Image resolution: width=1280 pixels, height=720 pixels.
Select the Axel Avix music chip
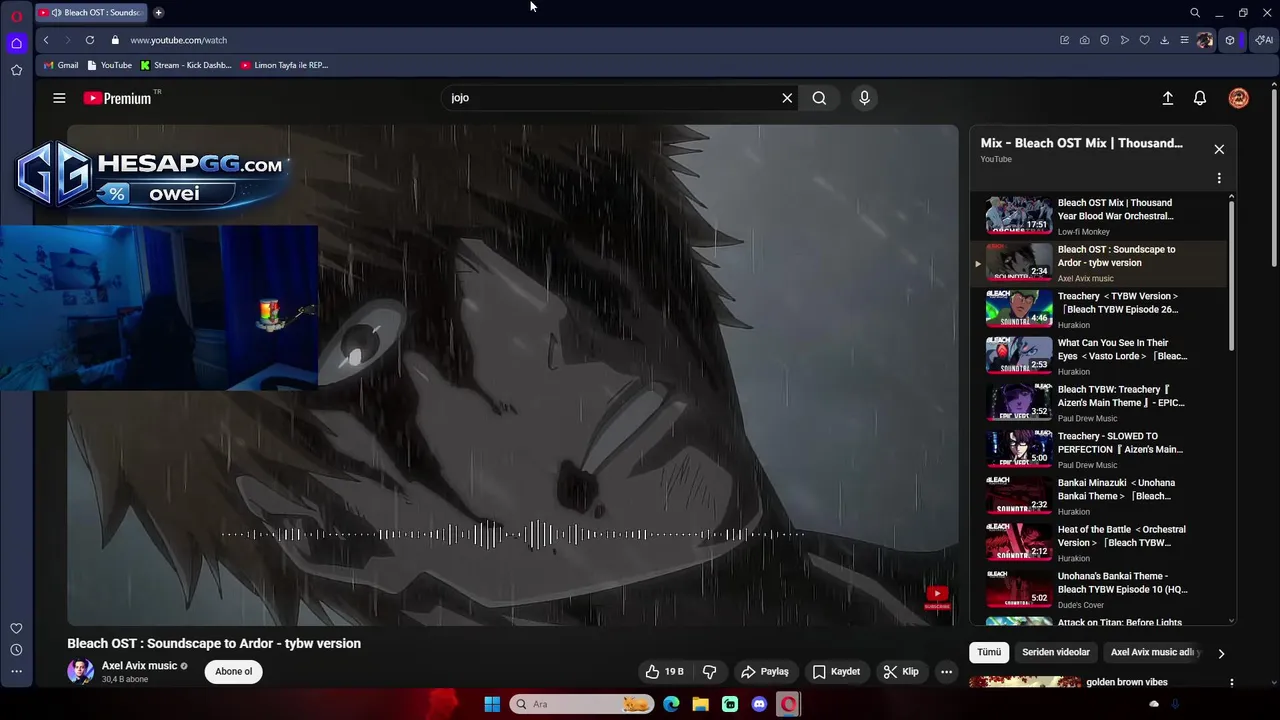pyautogui.click(x=1152, y=652)
